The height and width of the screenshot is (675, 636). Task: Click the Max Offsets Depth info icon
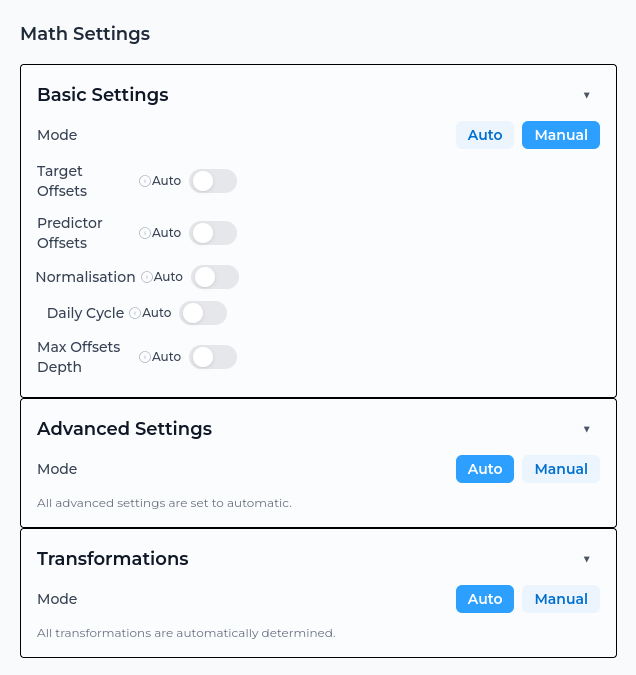click(x=145, y=357)
